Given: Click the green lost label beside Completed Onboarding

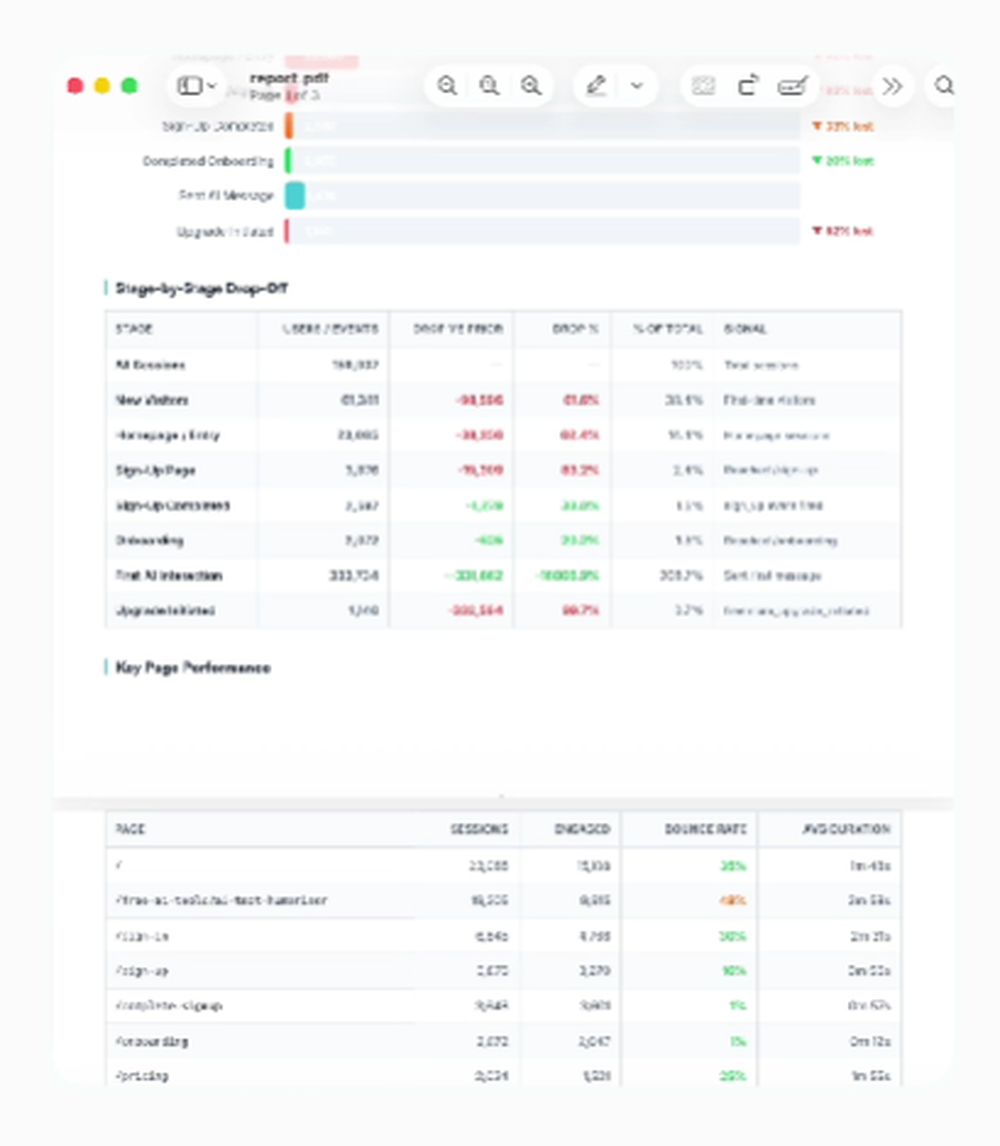Looking at the screenshot, I should [x=843, y=161].
